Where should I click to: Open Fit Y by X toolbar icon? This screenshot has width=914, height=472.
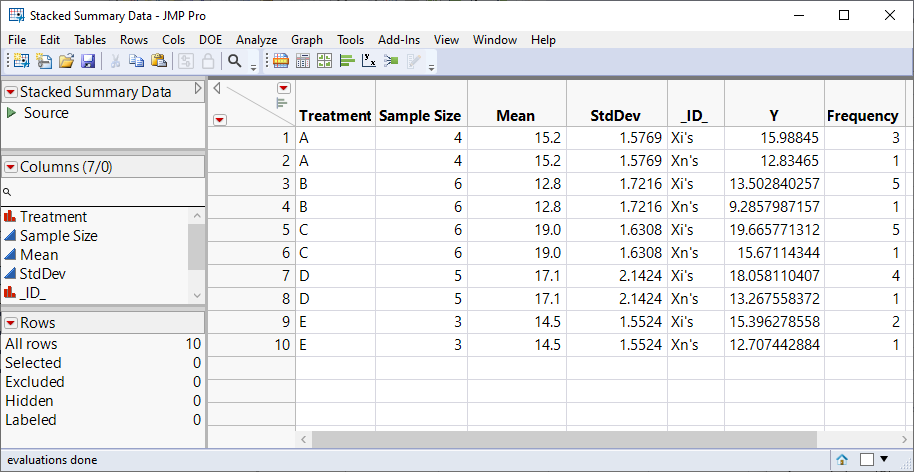tap(369, 61)
